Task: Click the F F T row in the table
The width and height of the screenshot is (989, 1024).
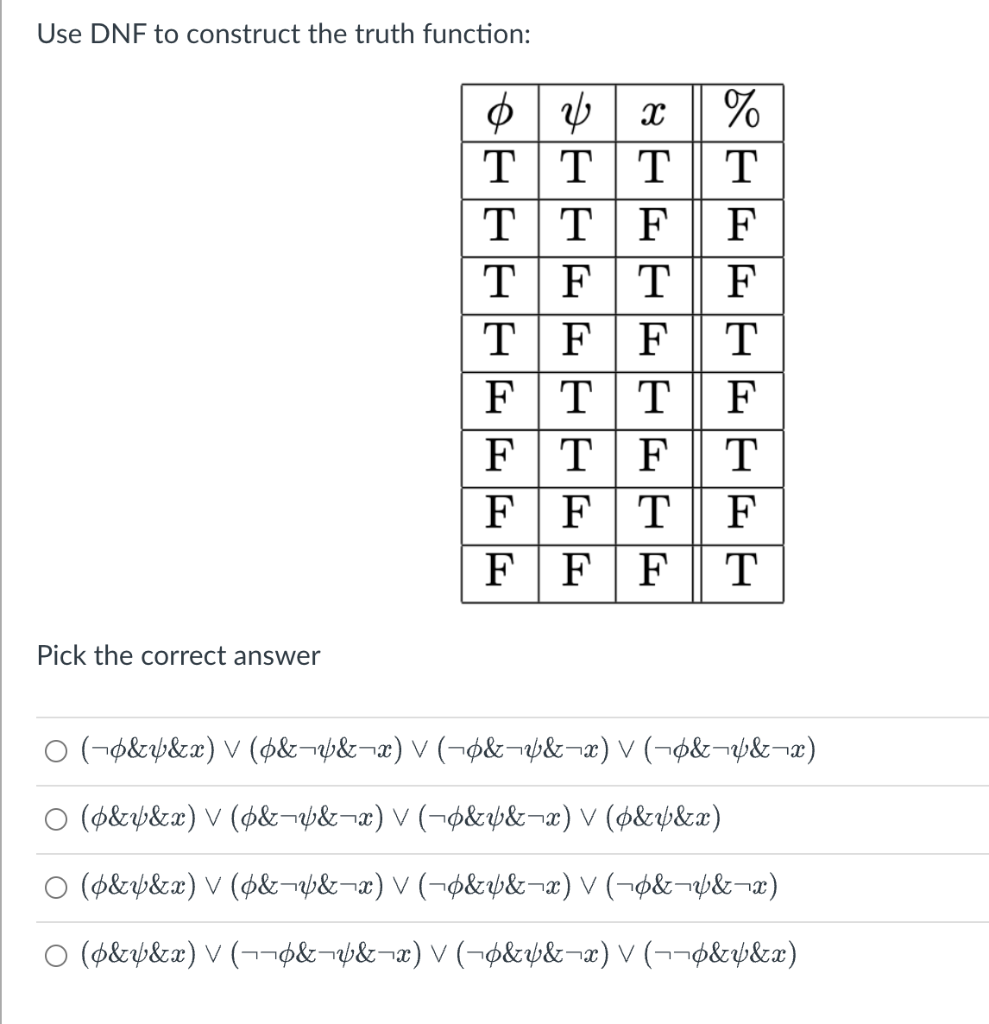Action: tap(620, 514)
